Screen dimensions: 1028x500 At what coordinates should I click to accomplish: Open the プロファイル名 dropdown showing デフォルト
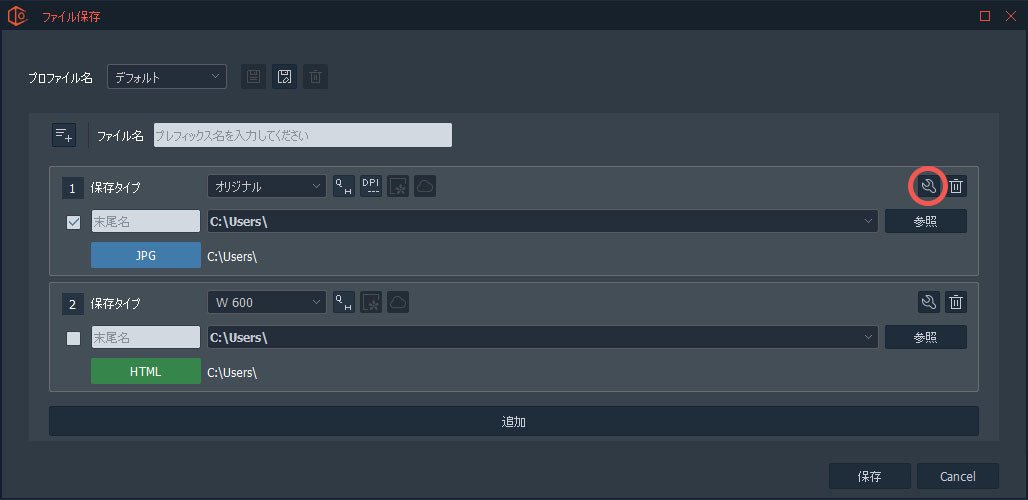(x=167, y=77)
